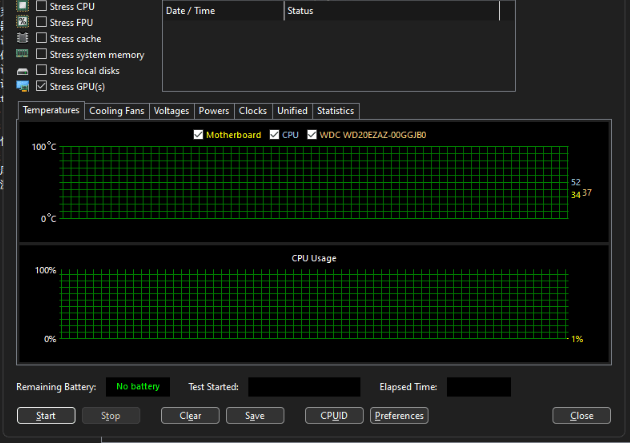Click the Motherboard temperature value 34
630x444 pixels.
(x=576, y=195)
